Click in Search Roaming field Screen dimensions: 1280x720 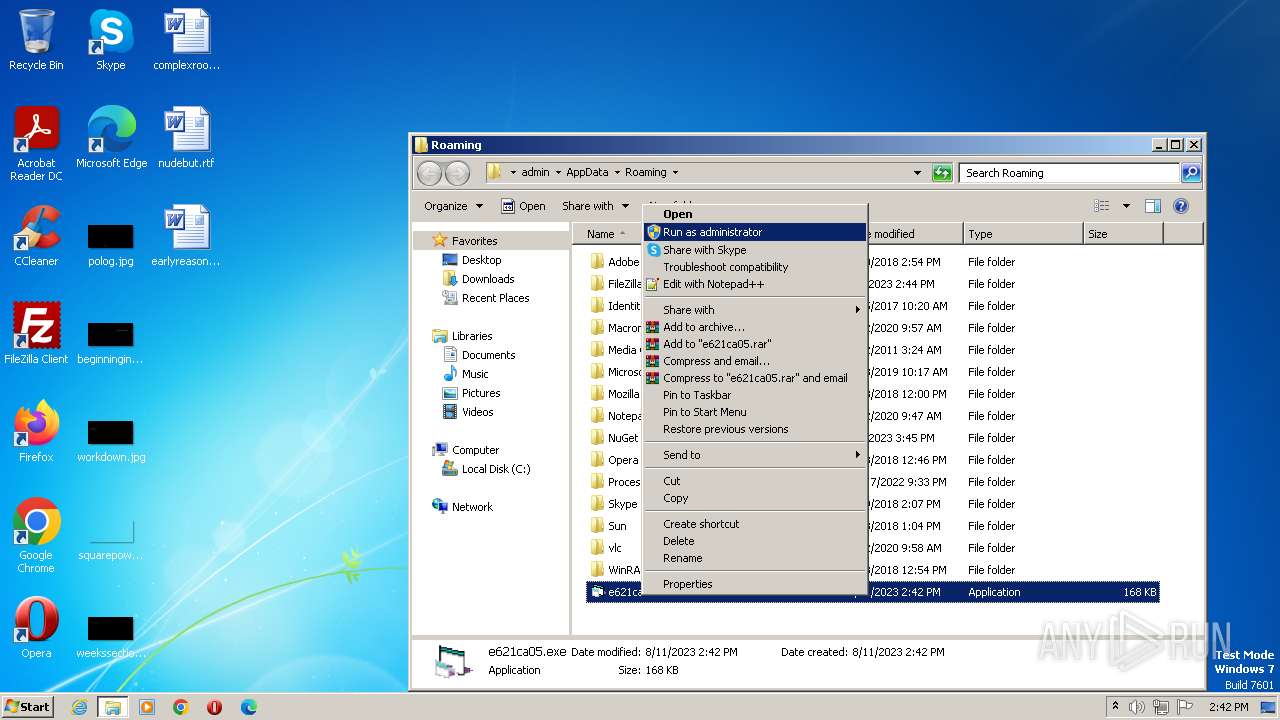point(1069,173)
